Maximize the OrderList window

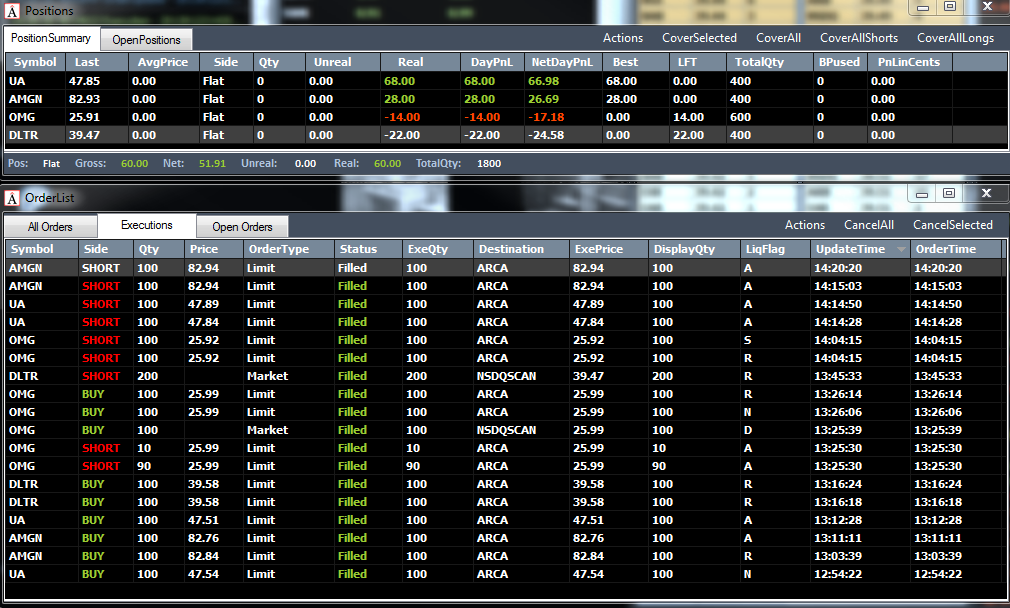coord(949,193)
